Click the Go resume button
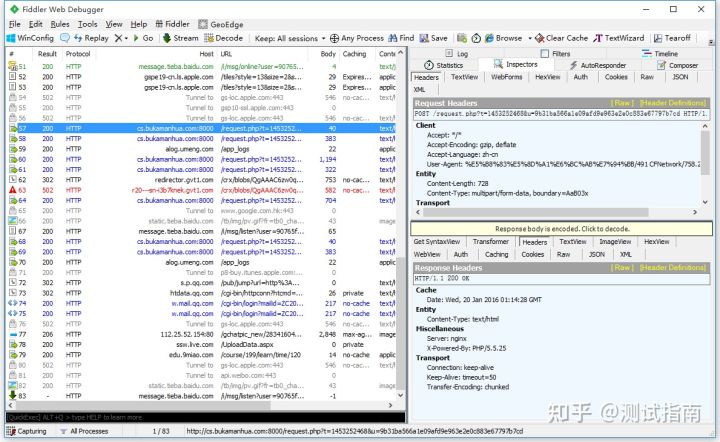Screen dimensions: 720x442 coord(144,38)
